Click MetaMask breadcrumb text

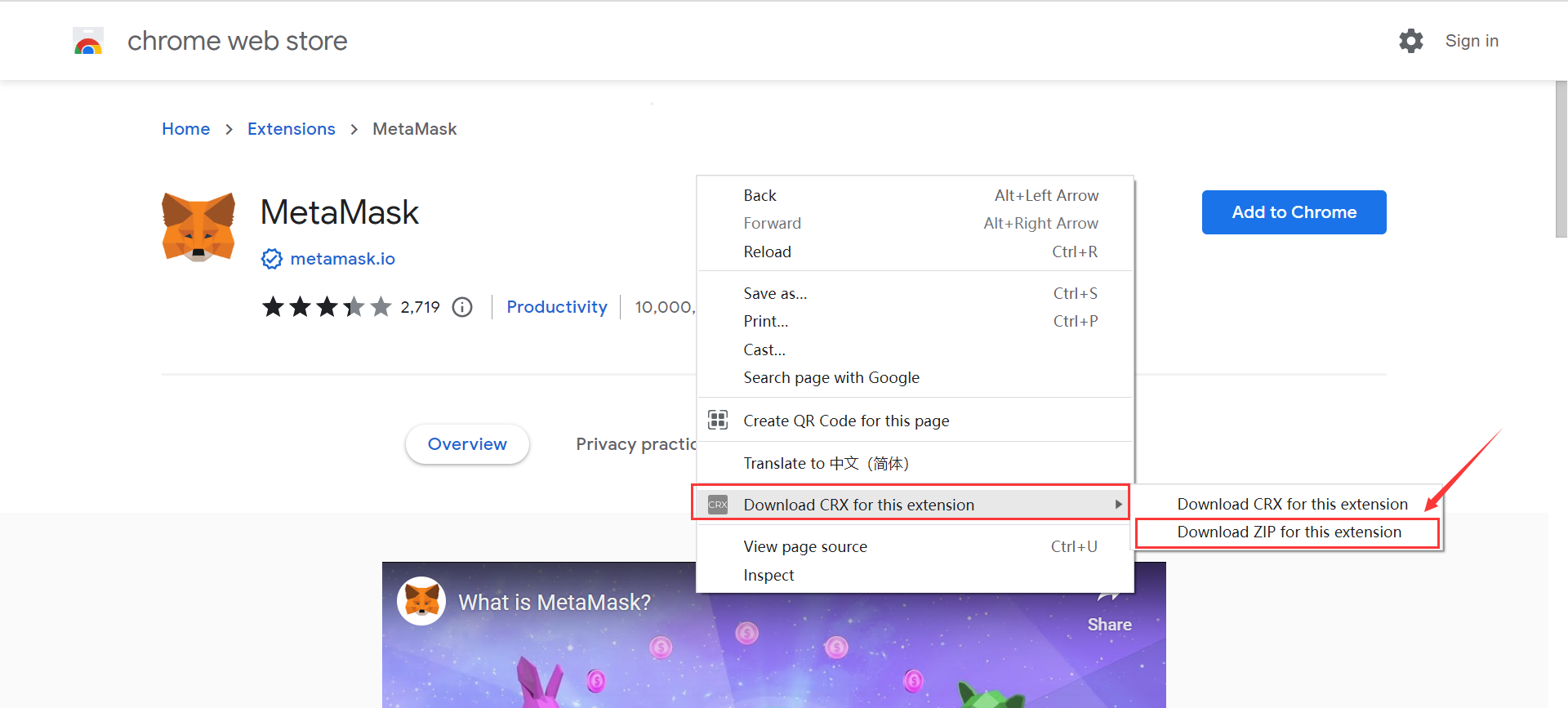[x=415, y=129]
